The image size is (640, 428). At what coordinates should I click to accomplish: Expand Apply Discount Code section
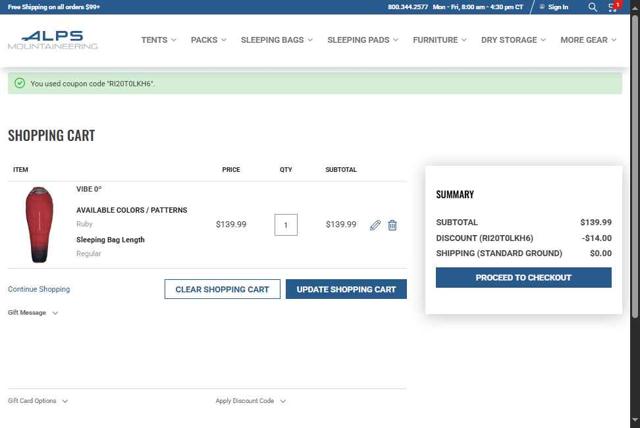251,401
